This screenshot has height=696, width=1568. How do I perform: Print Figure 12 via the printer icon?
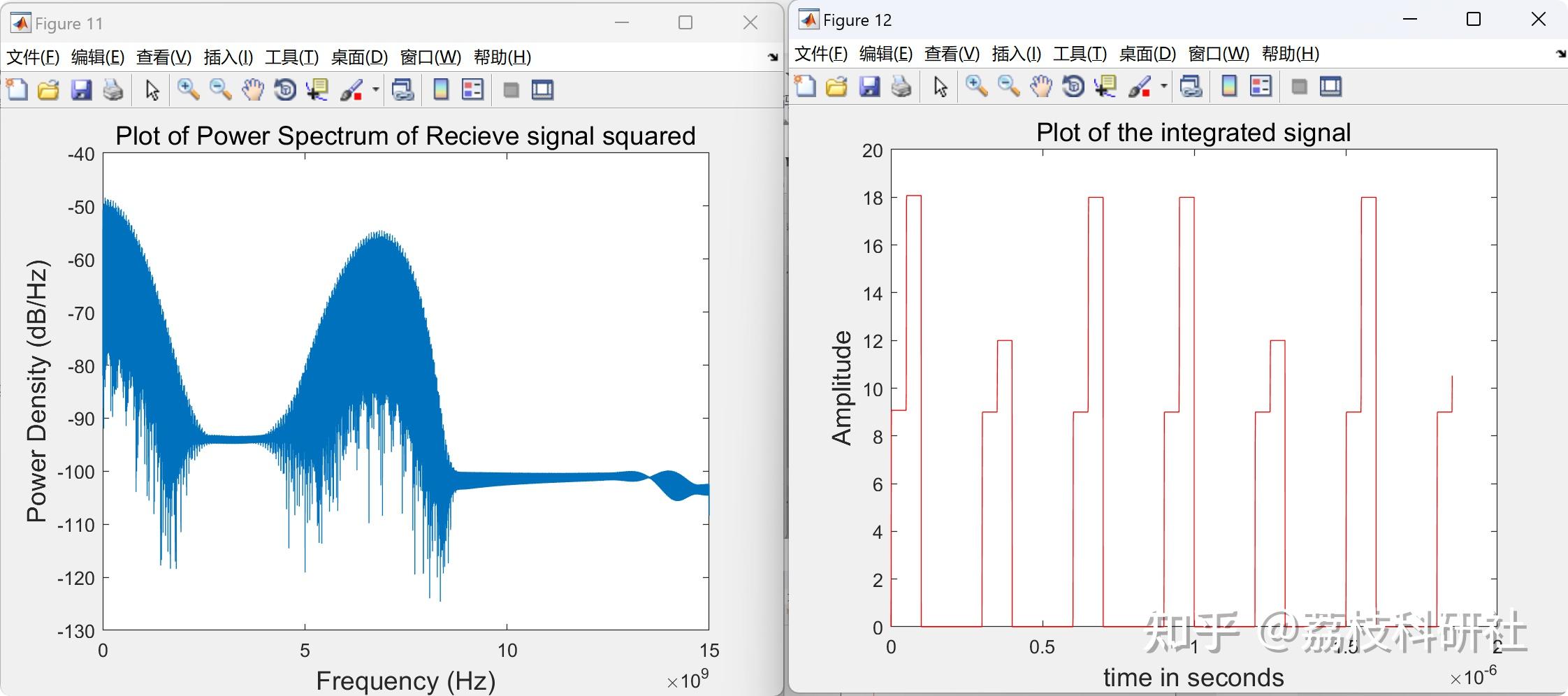click(901, 87)
